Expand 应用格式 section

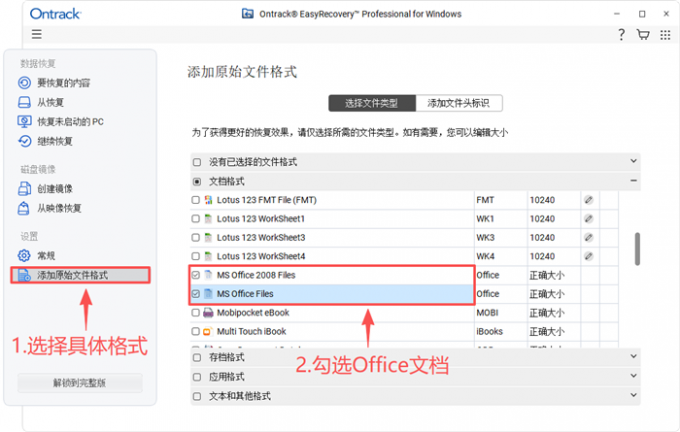633,376
